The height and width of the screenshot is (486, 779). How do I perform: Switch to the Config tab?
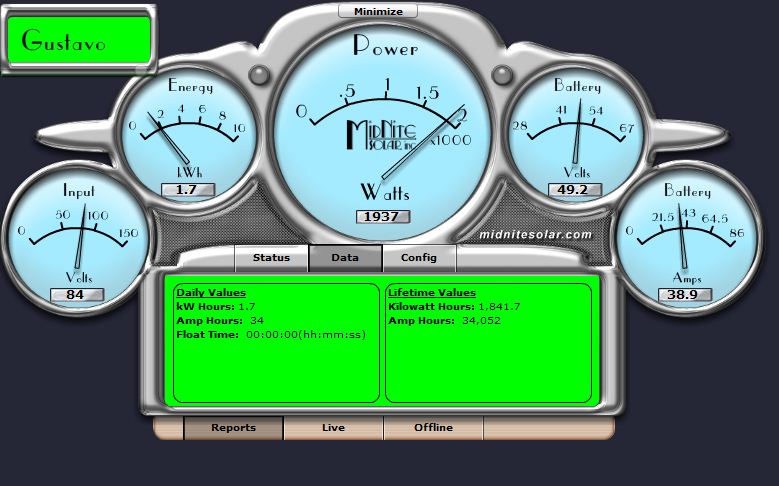coord(419,258)
